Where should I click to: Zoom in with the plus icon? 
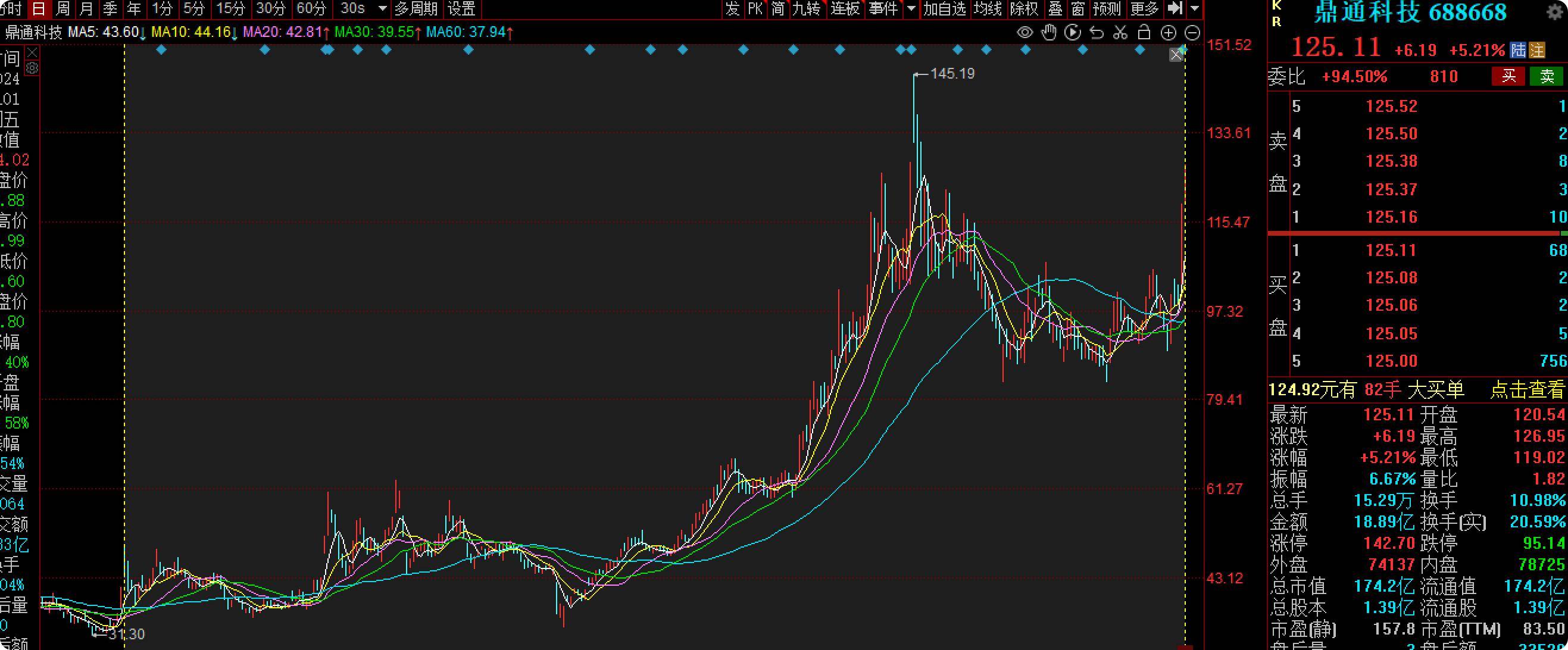(x=1168, y=33)
